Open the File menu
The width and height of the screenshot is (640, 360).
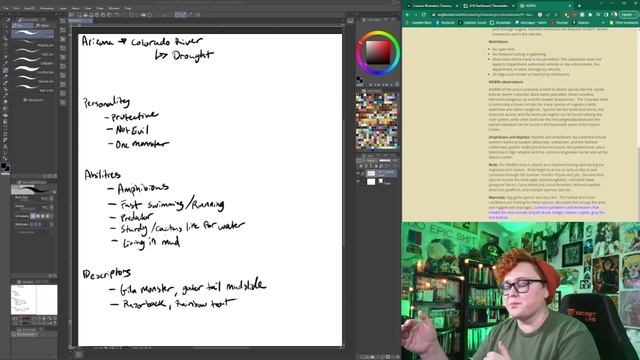coord(6,8)
